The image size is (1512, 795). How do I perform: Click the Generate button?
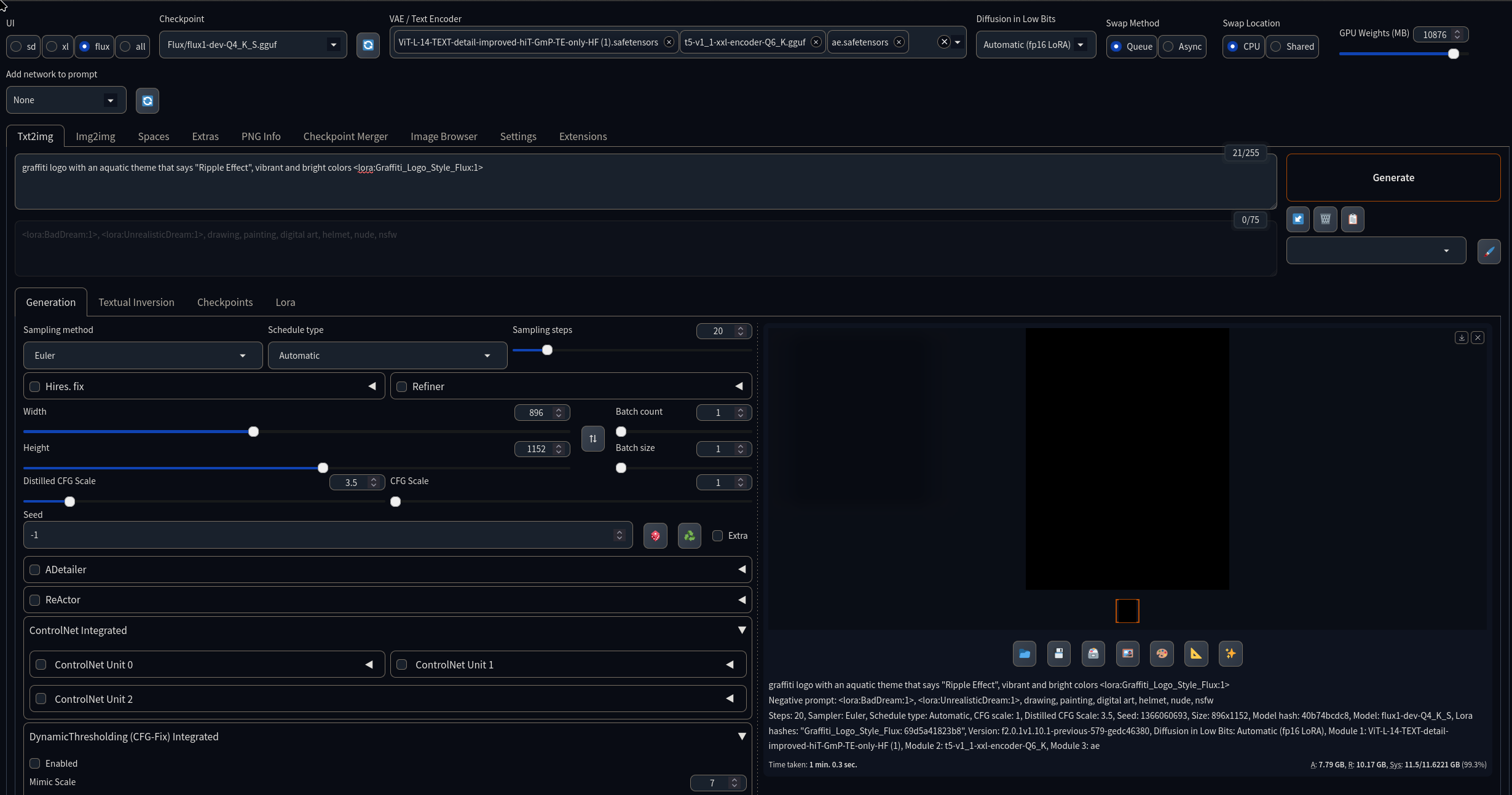pyautogui.click(x=1393, y=178)
